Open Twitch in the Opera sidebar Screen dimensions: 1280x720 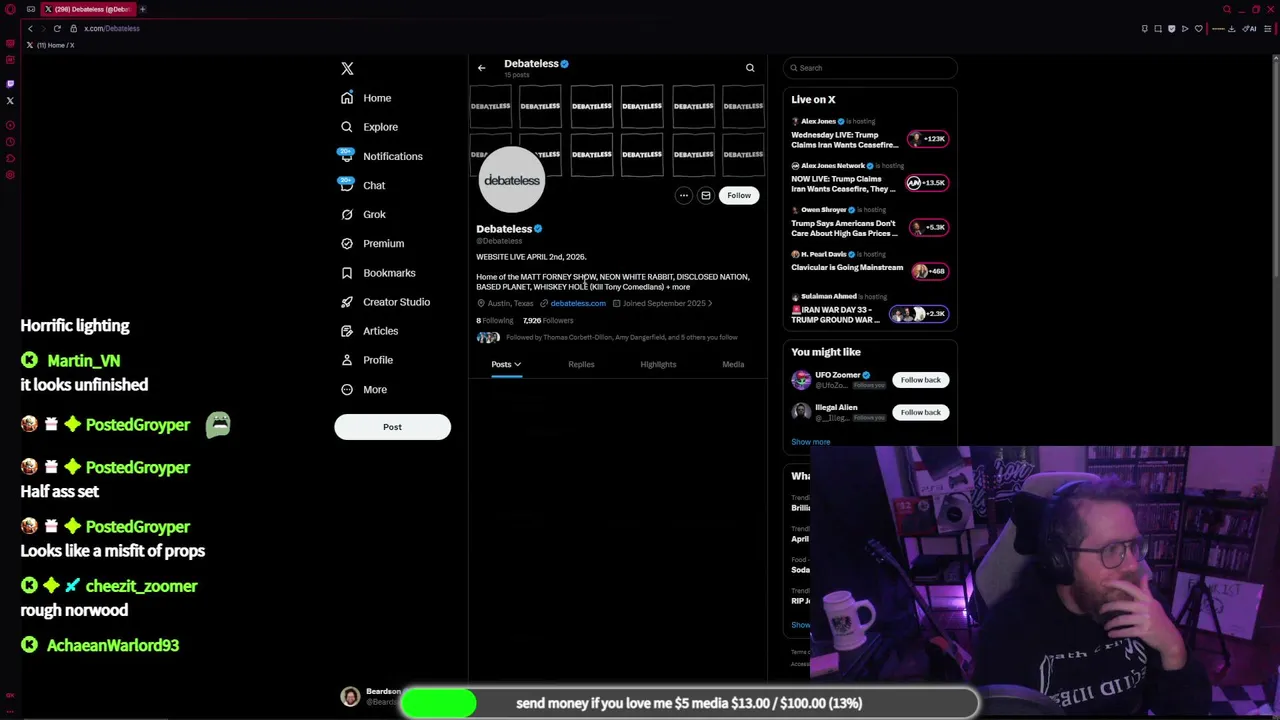[10, 84]
